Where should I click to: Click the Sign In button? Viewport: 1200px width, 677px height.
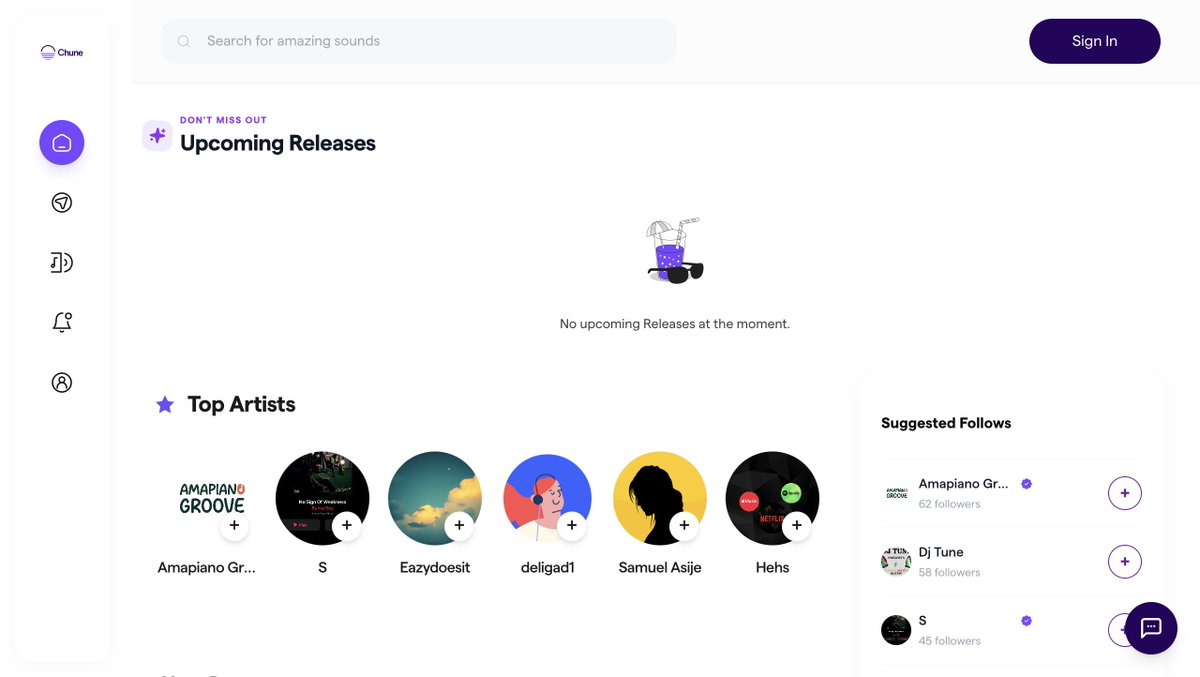(1095, 41)
